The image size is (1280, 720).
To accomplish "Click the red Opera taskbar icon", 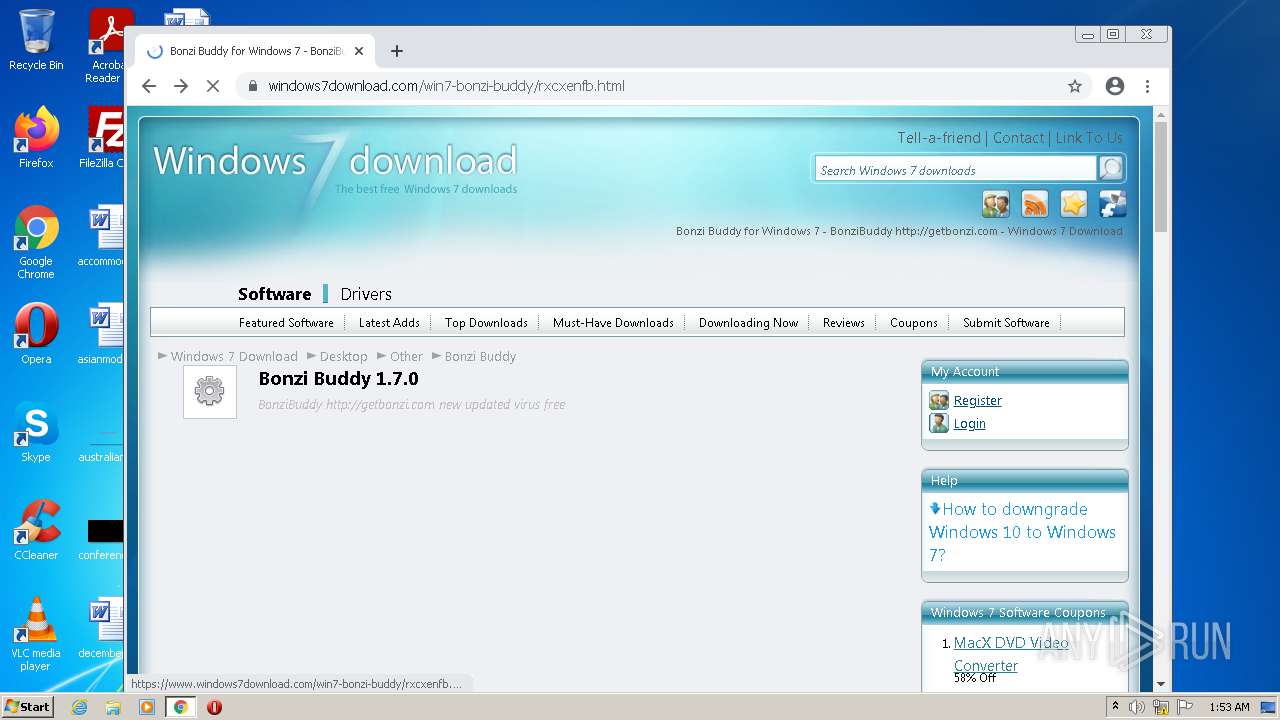I will coord(214,707).
